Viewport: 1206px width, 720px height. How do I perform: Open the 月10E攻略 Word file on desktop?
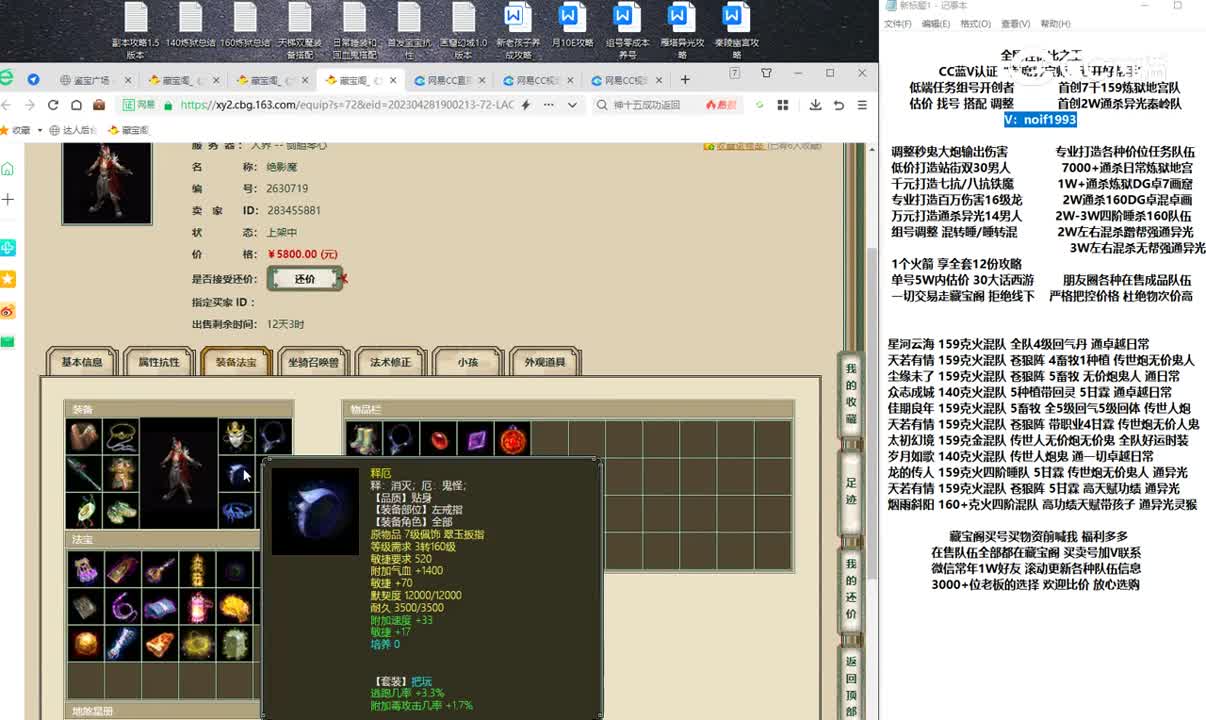570,31
